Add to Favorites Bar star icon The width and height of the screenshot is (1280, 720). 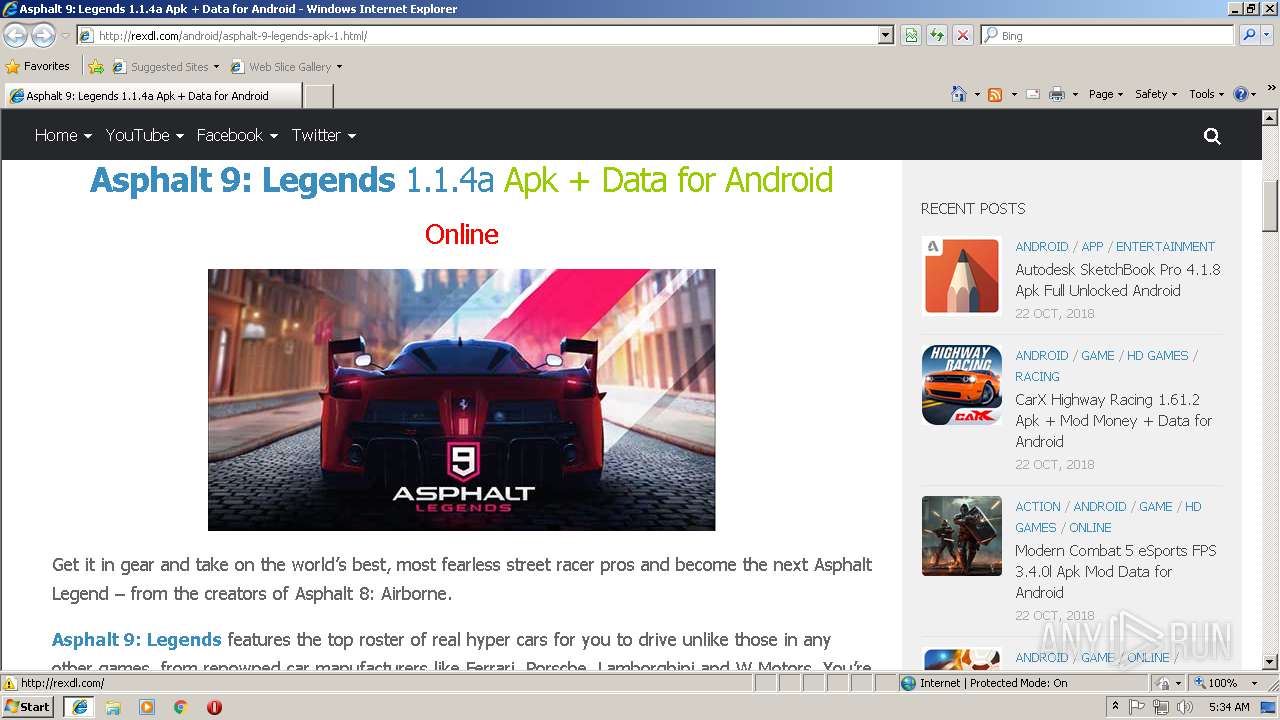[x=96, y=67]
